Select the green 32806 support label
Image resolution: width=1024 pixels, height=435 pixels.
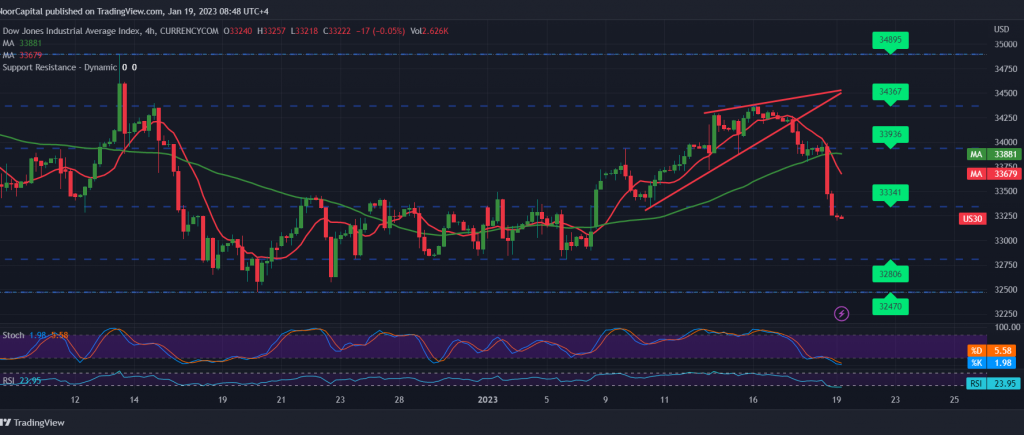pyautogui.click(x=890, y=274)
